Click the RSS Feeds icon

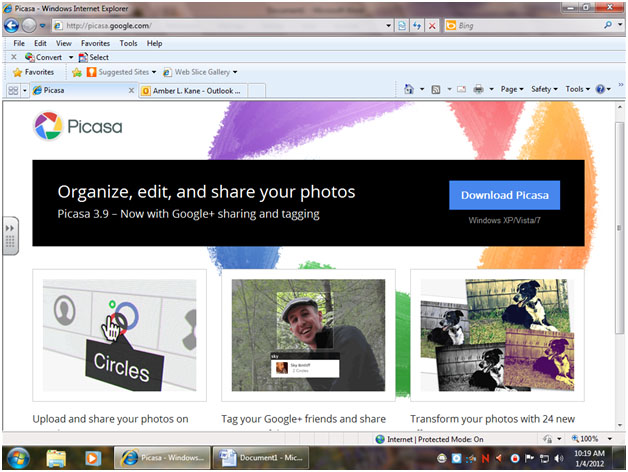point(436,89)
